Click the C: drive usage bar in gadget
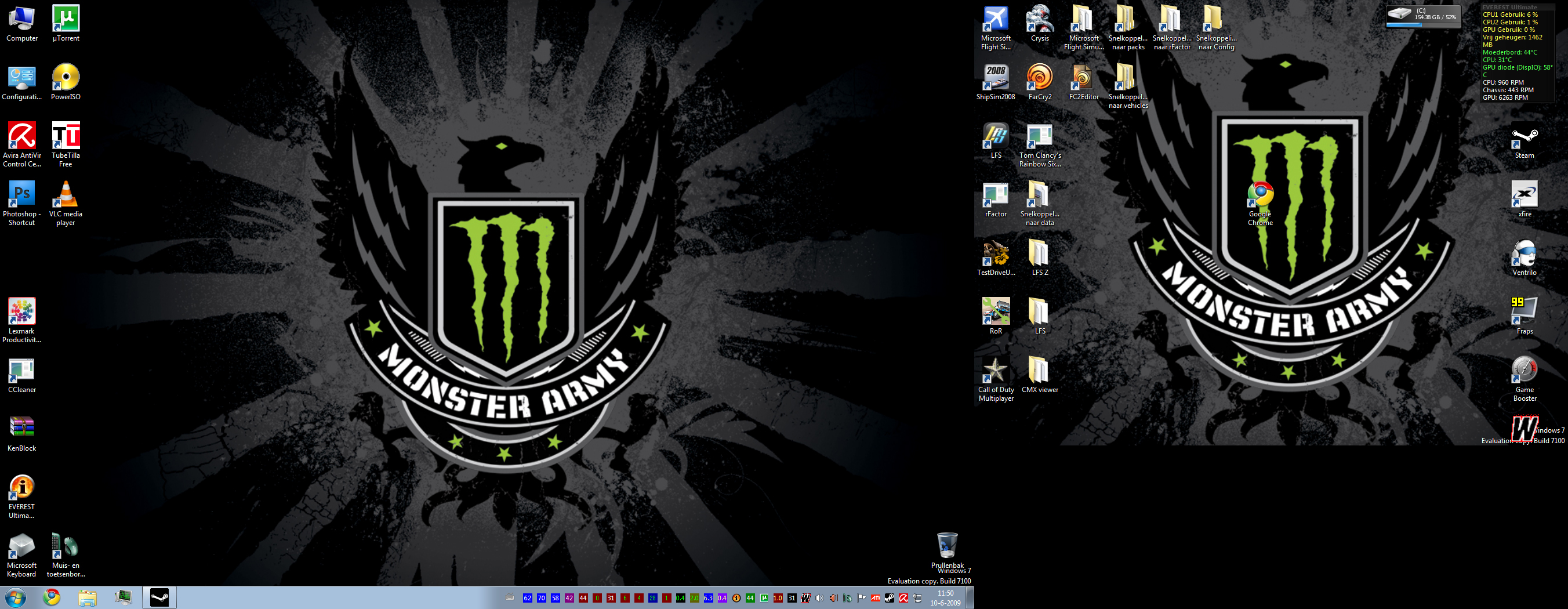Image resolution: width=1568 pixels, height=609 pixels. point(1422,25)
